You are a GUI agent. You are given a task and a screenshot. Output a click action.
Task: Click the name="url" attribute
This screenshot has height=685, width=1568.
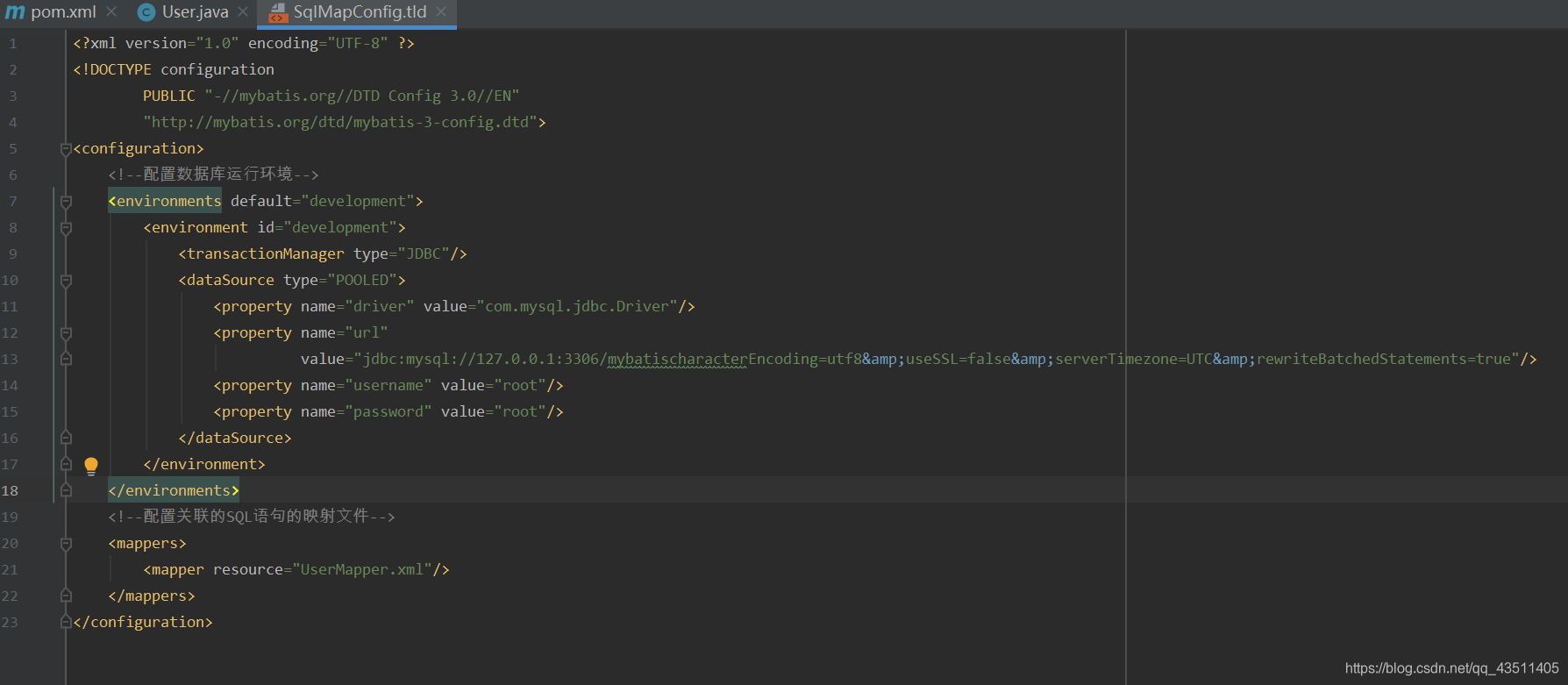345,332
